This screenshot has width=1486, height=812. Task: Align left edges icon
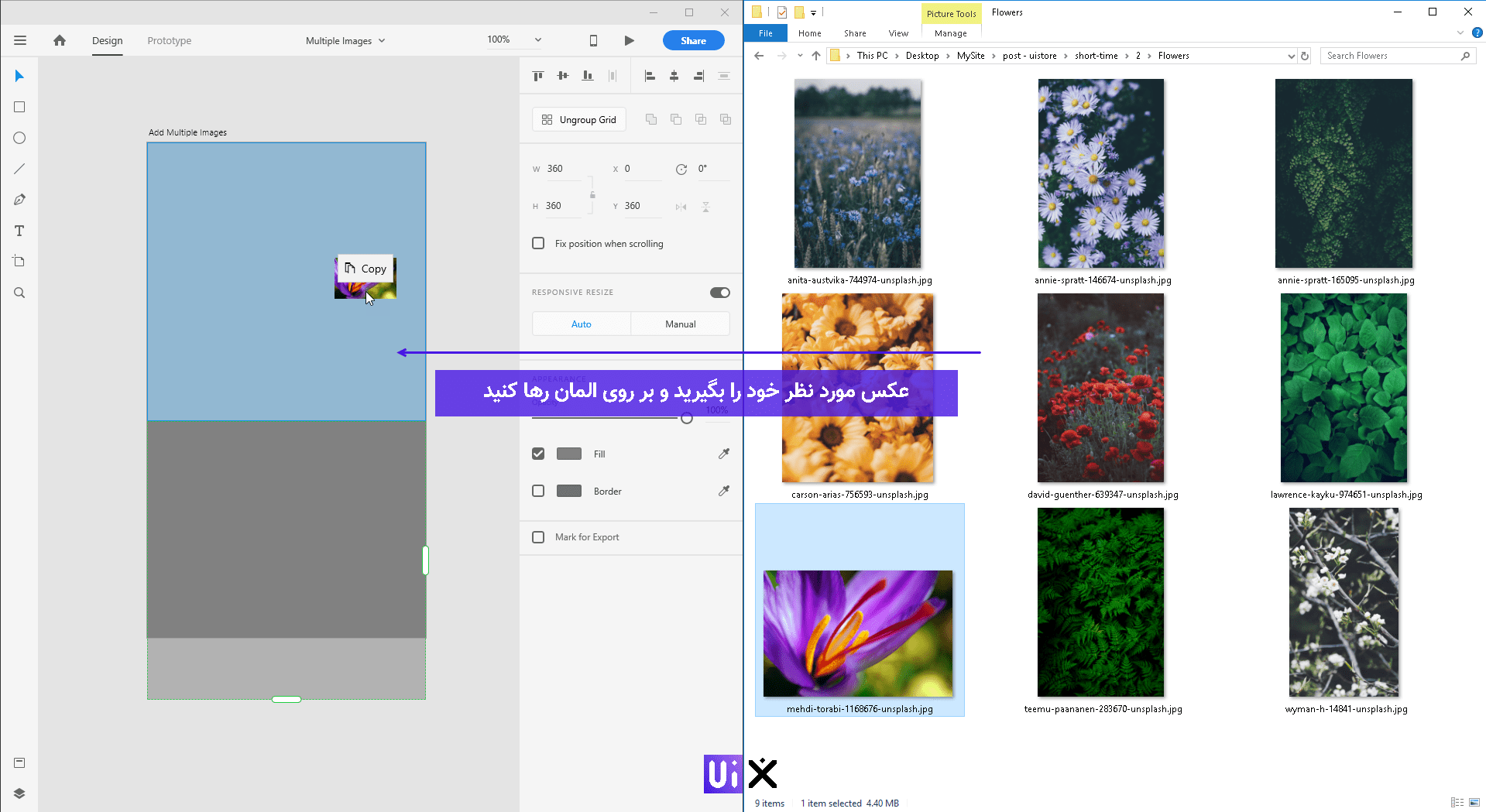pyautogui.click(x=650, y=76)
